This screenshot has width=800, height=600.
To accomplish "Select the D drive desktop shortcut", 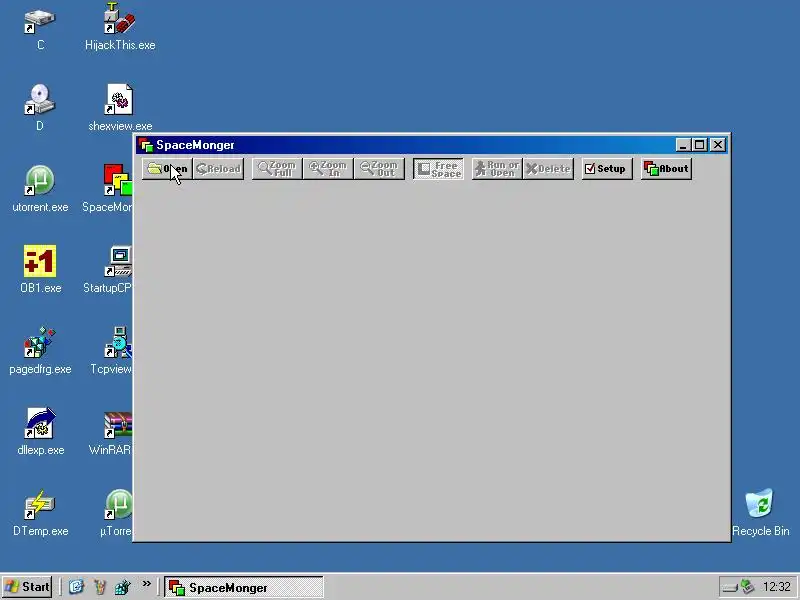I will click(x=40, y=108).
